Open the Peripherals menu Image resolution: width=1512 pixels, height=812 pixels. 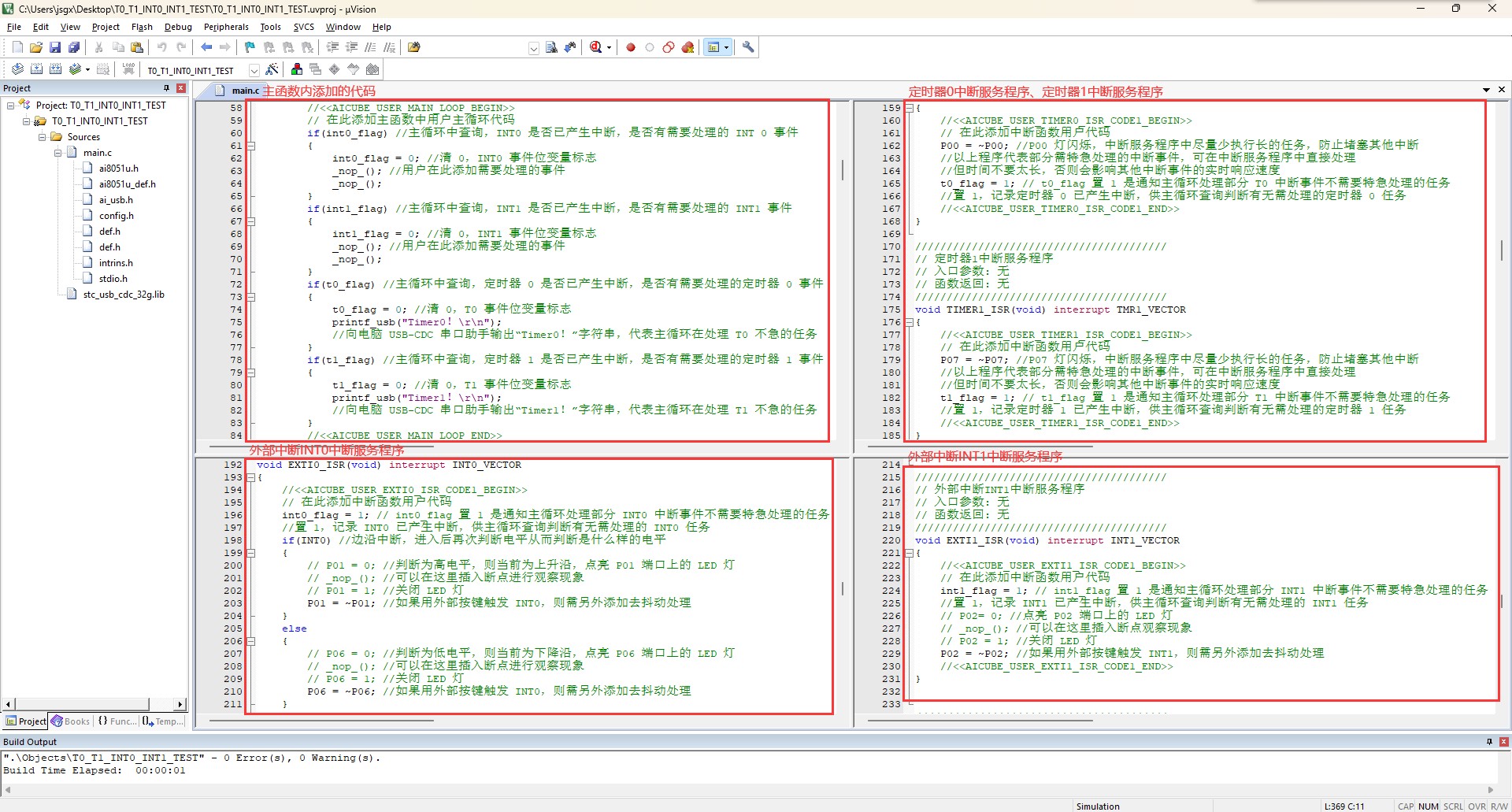tap(226, 27)
